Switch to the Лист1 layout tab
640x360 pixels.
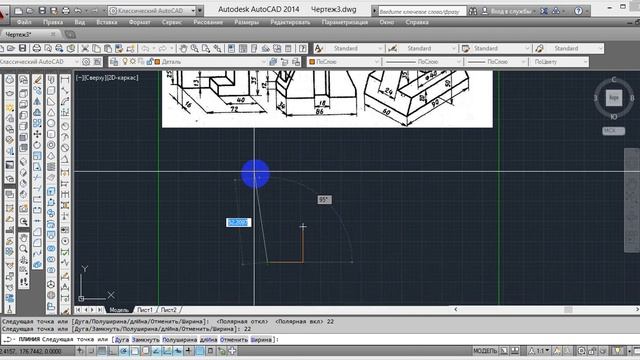tap(144, 310)
